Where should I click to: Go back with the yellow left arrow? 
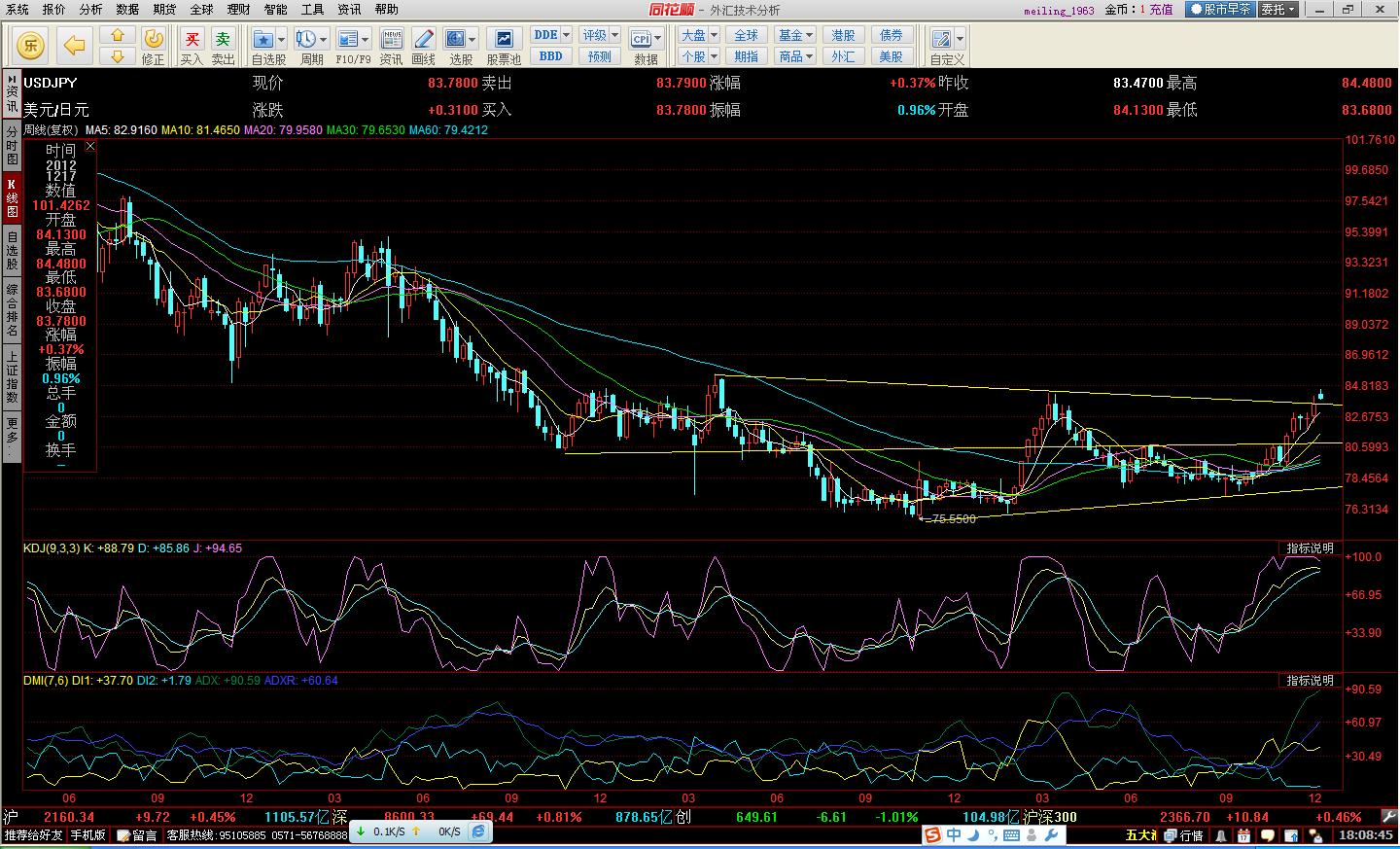click(x=75, y=45)
